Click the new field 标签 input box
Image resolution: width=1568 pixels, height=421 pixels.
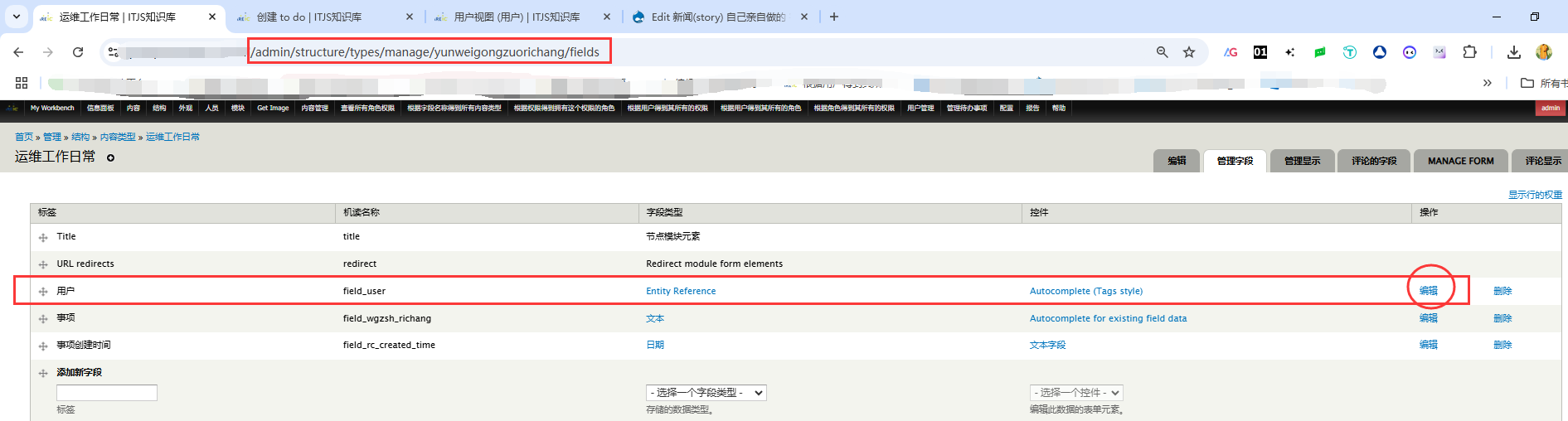(107, 393)
